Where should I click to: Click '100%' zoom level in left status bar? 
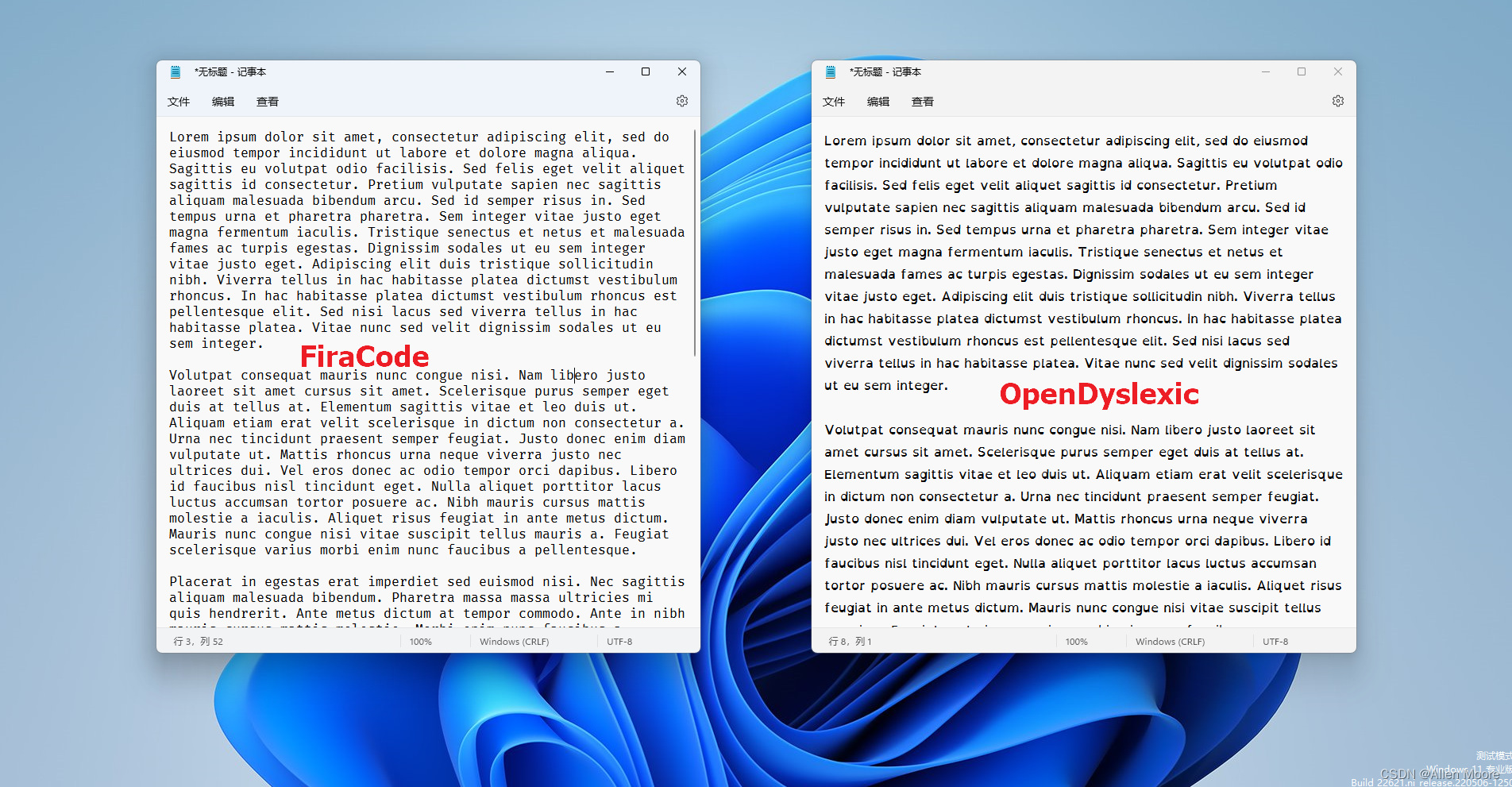coord(421,642)
